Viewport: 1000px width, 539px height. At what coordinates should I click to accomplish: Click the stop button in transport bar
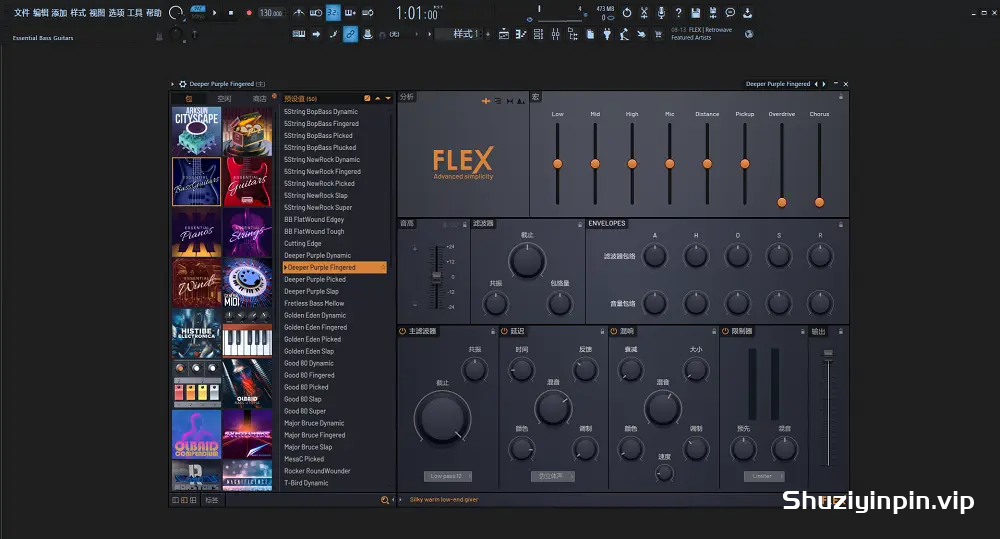point(231,13)
